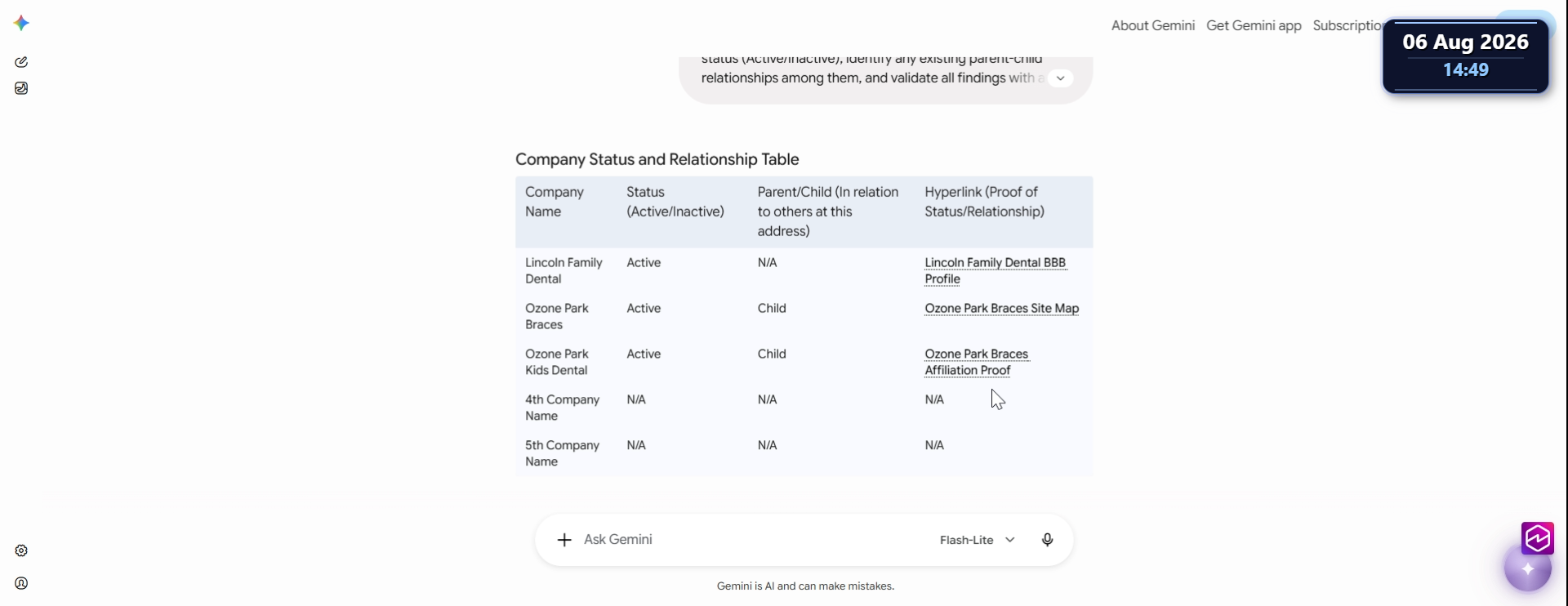
Task: Open the sidebar icon below new chat
Action: coord(21,88)
